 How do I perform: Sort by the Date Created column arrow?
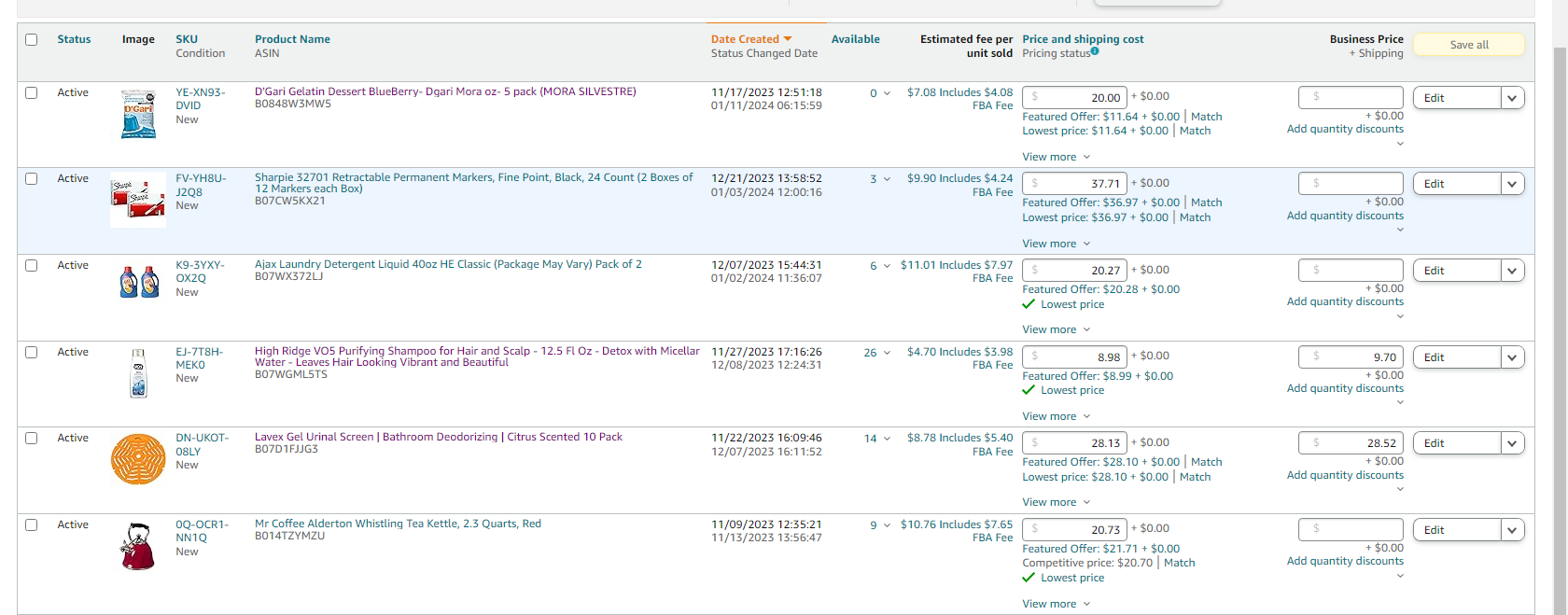pyautogui.click(x=788, y=39)
